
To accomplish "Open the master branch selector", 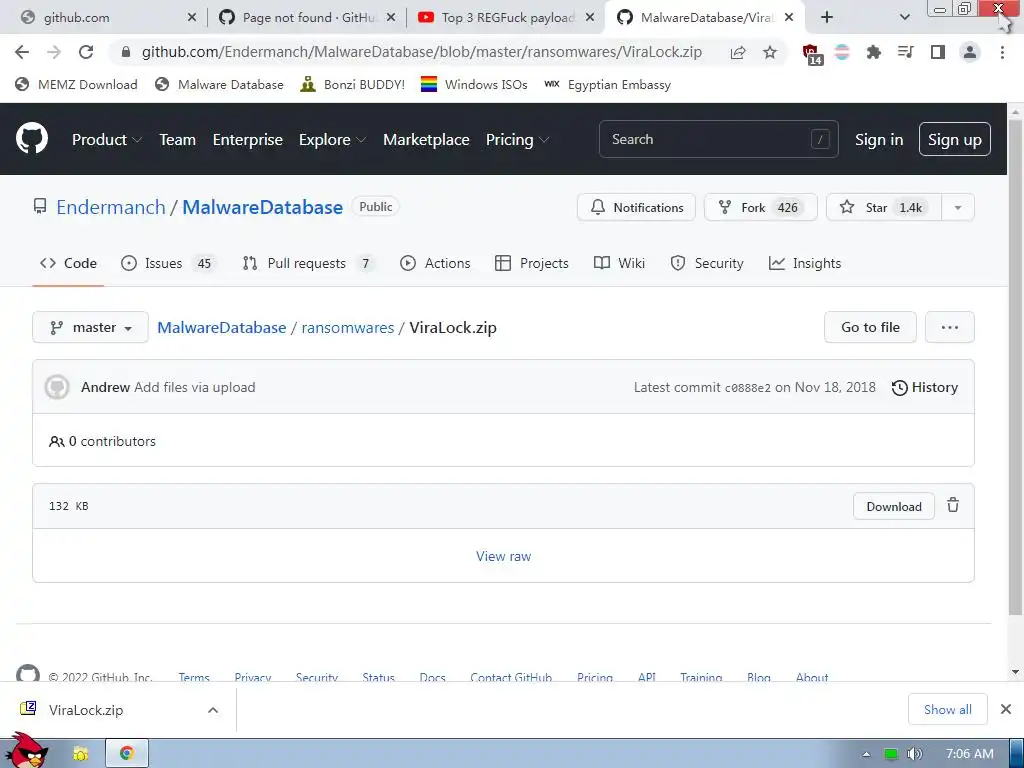I will coord(90,327).
